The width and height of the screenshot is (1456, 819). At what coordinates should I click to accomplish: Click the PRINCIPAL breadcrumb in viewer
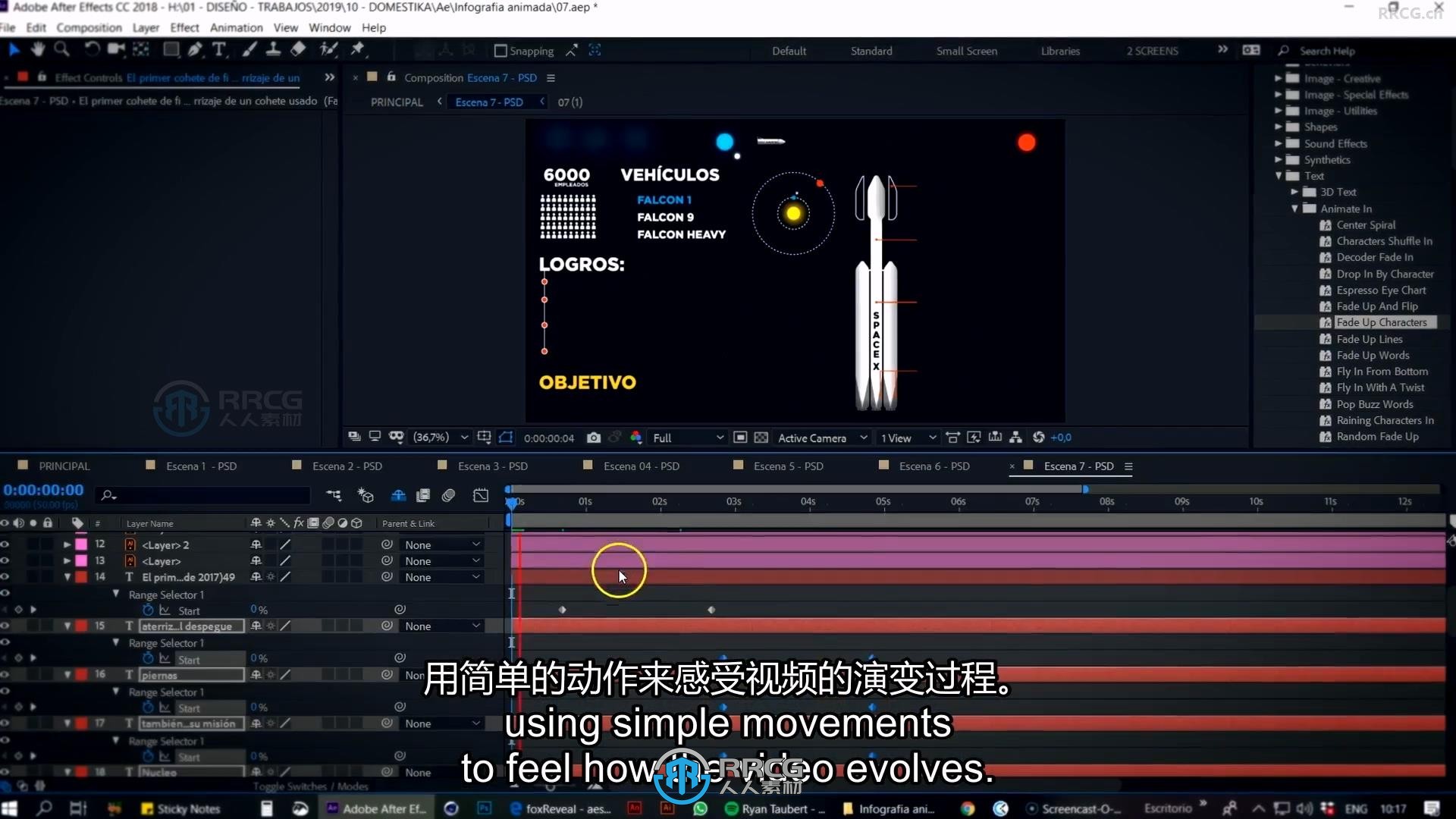397,102
